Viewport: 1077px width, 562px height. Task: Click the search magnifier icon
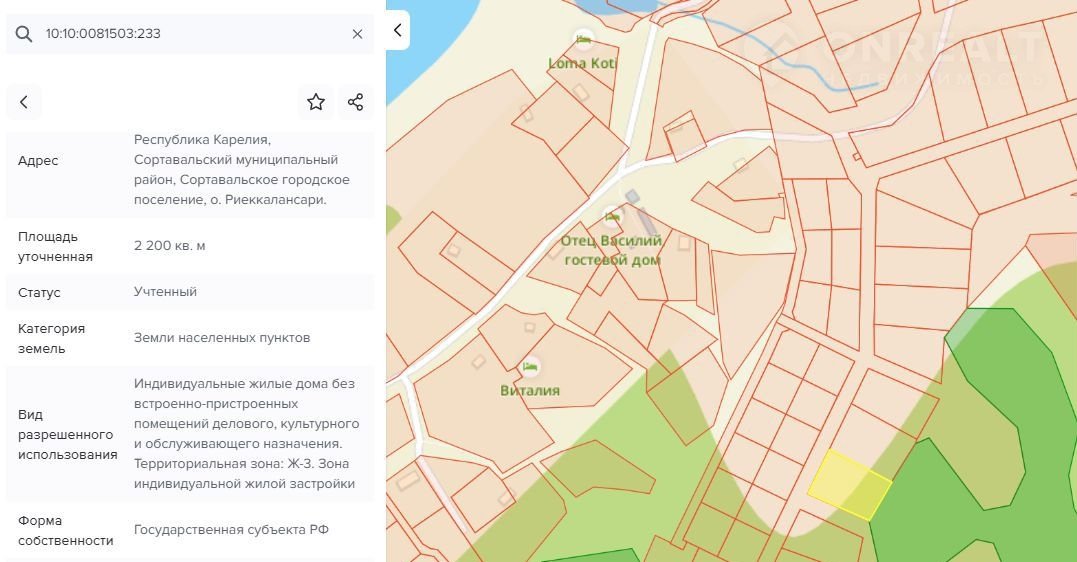(x=24, y=34)
